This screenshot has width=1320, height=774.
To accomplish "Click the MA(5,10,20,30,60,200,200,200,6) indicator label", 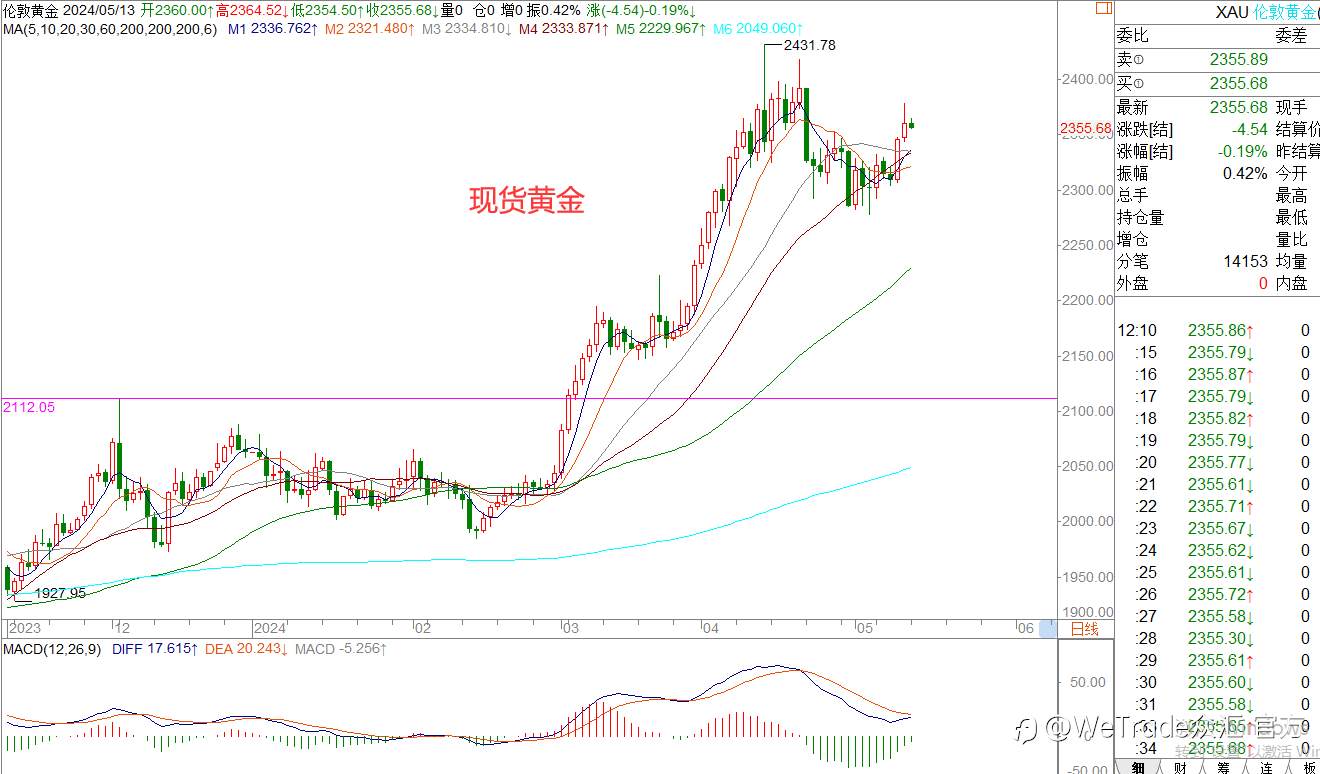I will (x=109, y=29).
